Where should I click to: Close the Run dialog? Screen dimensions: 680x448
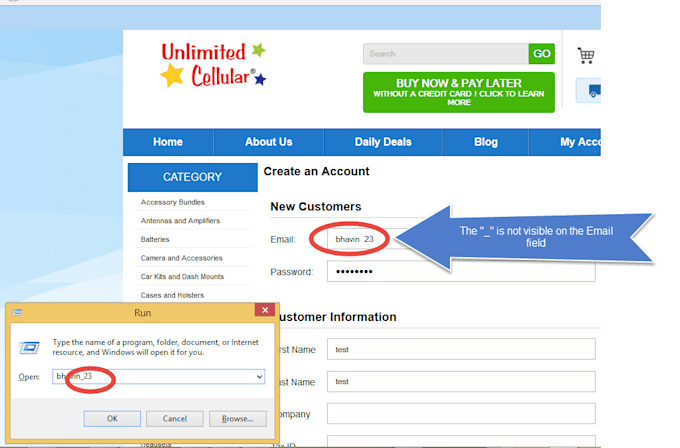(265, 310)
